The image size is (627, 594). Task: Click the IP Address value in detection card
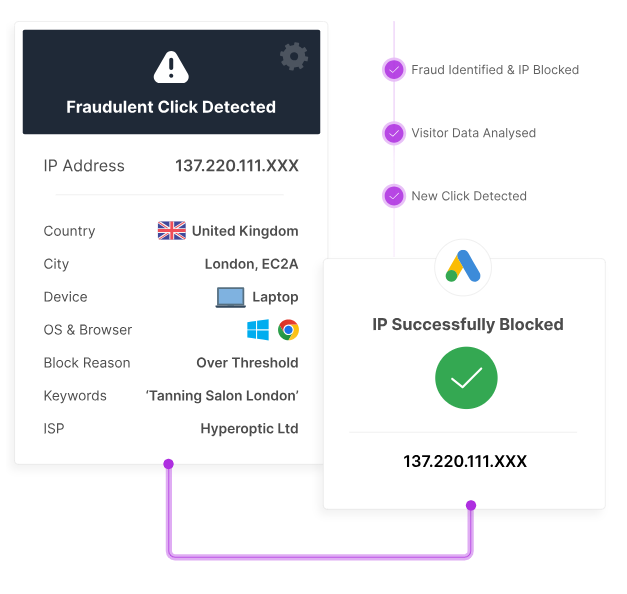point(237,166)
